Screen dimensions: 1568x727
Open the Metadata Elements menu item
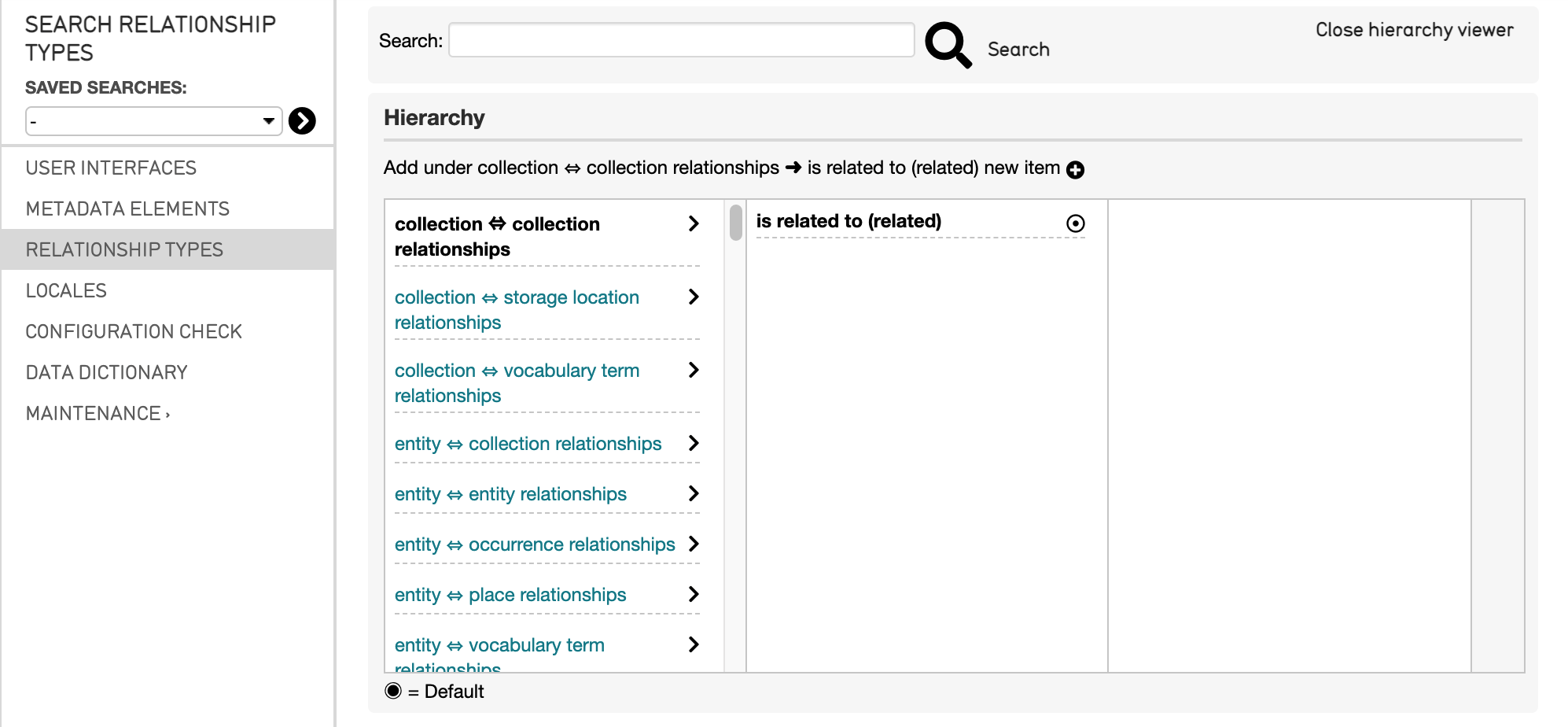tap(127, 209)
